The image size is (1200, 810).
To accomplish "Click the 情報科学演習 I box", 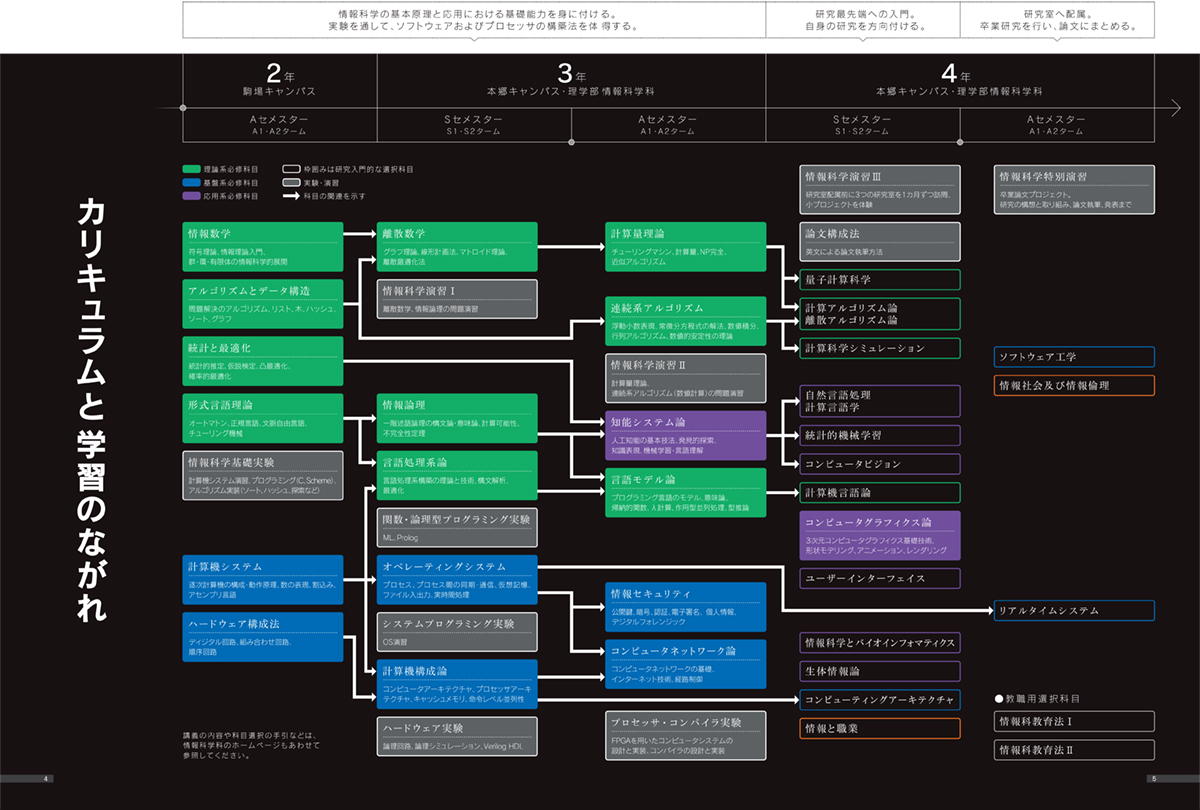I will click(x=458, y=300).
